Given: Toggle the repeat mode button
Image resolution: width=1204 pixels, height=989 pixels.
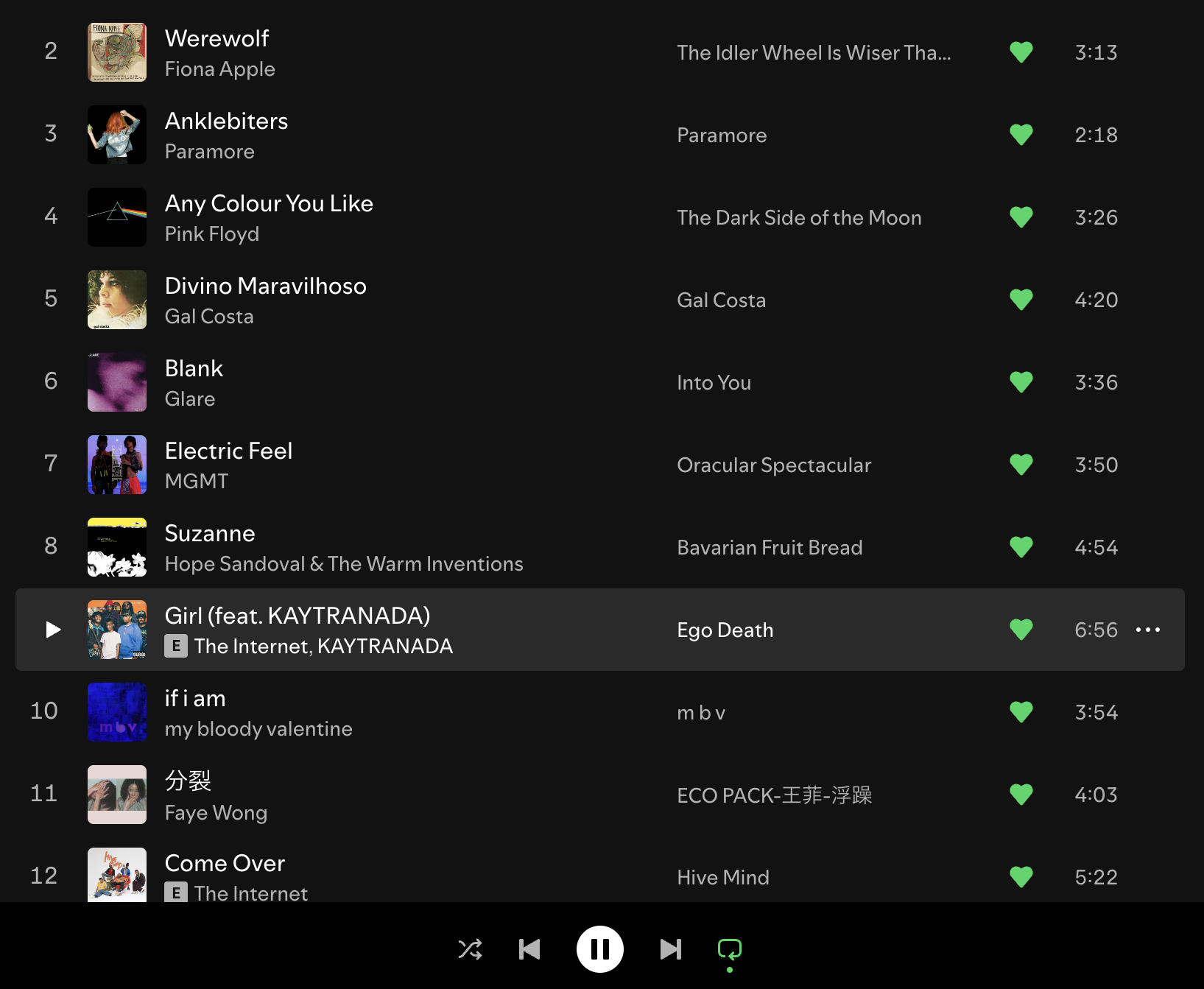Looking at the screenshot, I should coord(730,949).
